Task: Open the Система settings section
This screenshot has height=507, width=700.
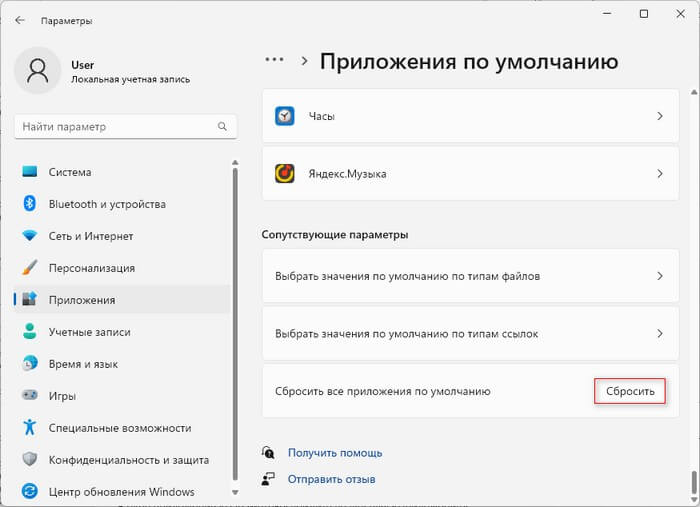Action: point(121,172)
